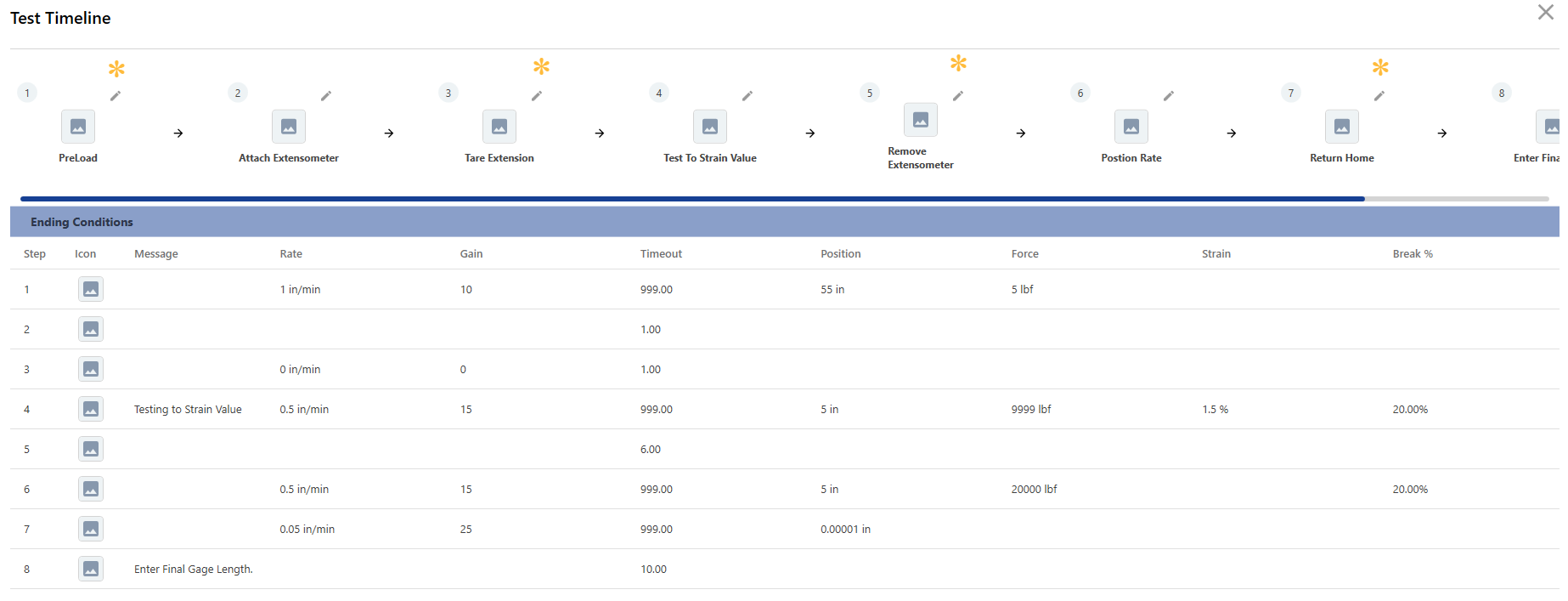Click the Remove Extensometer step image icon

(x=921, y=120)
